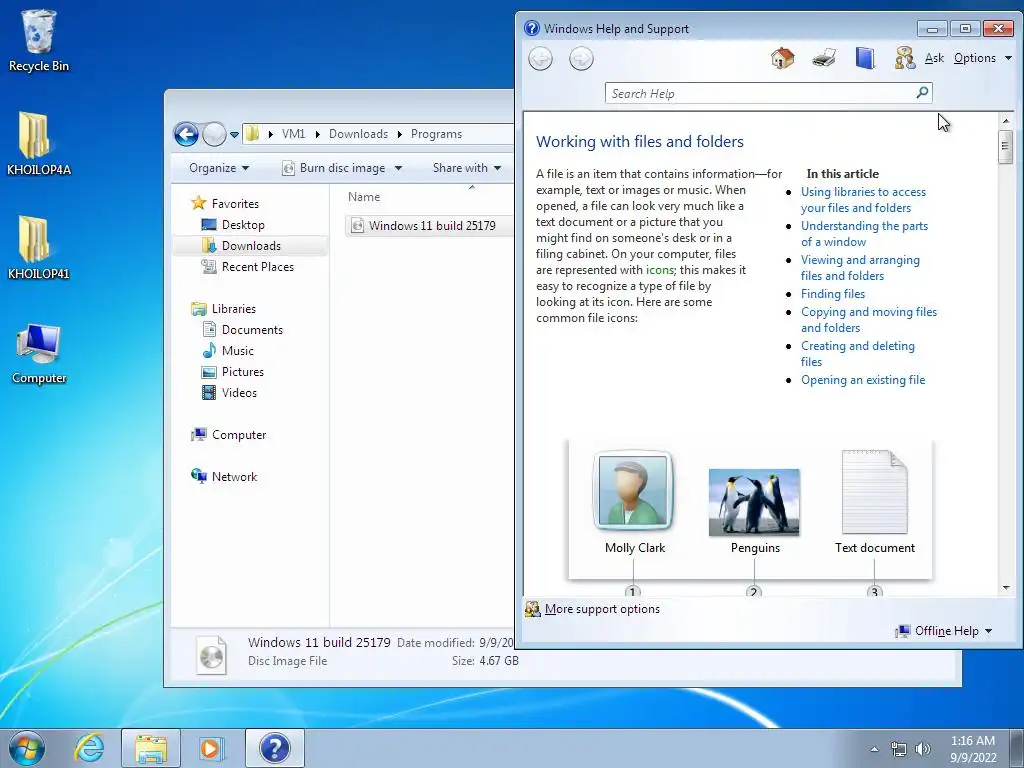The height and width of the screenshot is (768, 1024).
Task: Go to Help and Support home page
Action: [782, 58]
